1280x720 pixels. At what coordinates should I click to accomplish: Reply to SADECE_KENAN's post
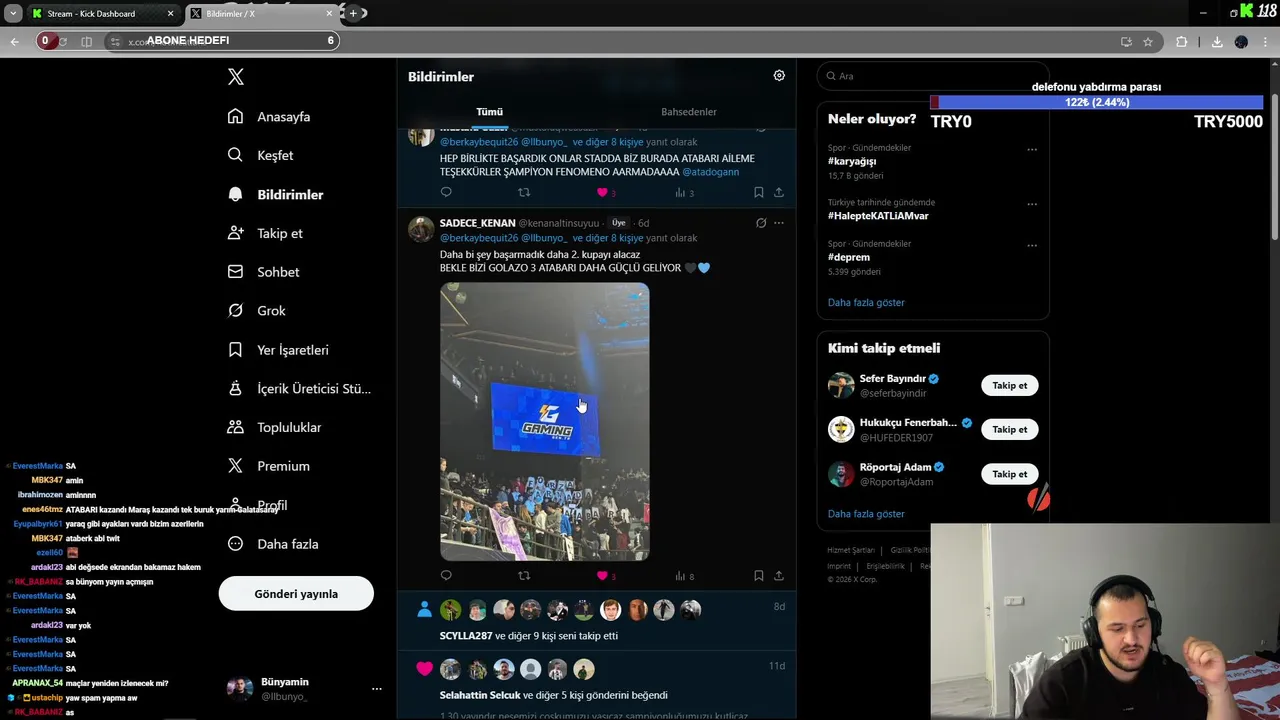point(446,576)
